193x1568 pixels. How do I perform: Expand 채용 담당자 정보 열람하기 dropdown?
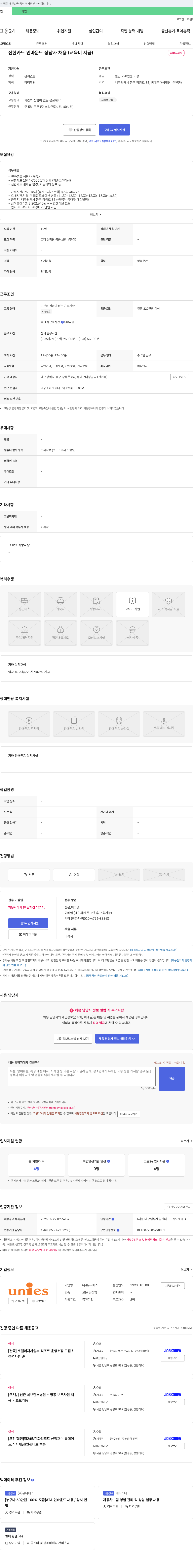[x=117, y=1038]
